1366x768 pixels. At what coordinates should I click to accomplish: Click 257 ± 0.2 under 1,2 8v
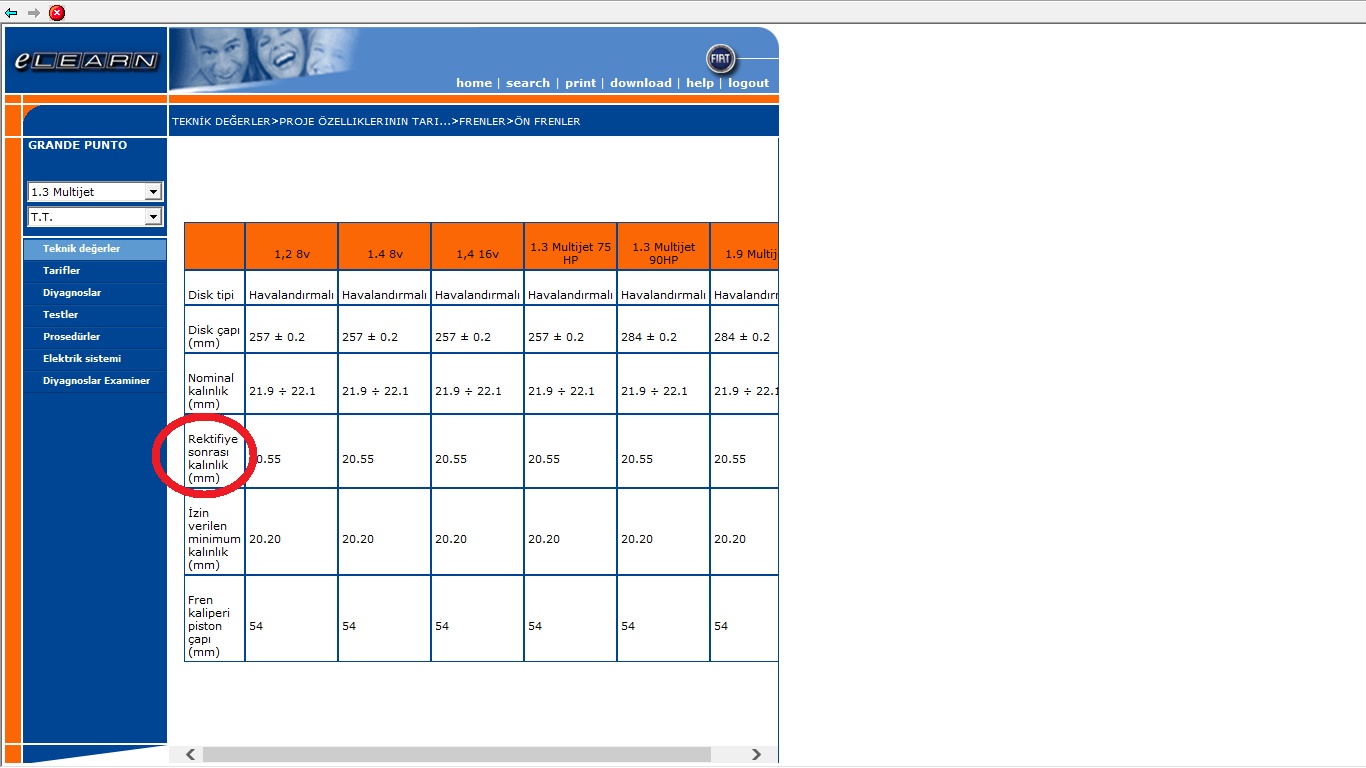click(x=277, y=337)
